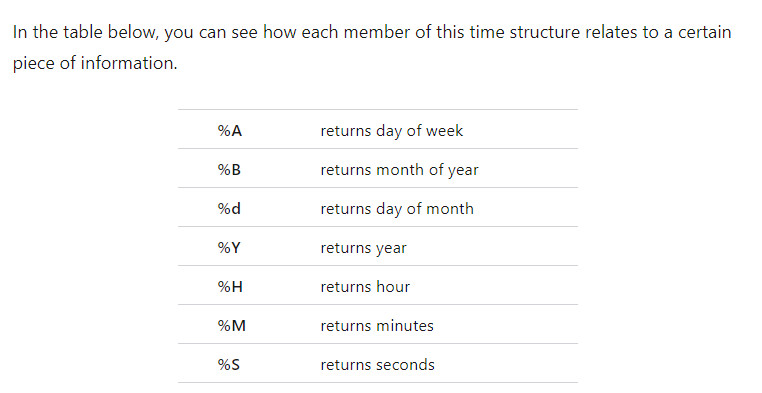Click the phrase 'In the table below'

(82, 32)
